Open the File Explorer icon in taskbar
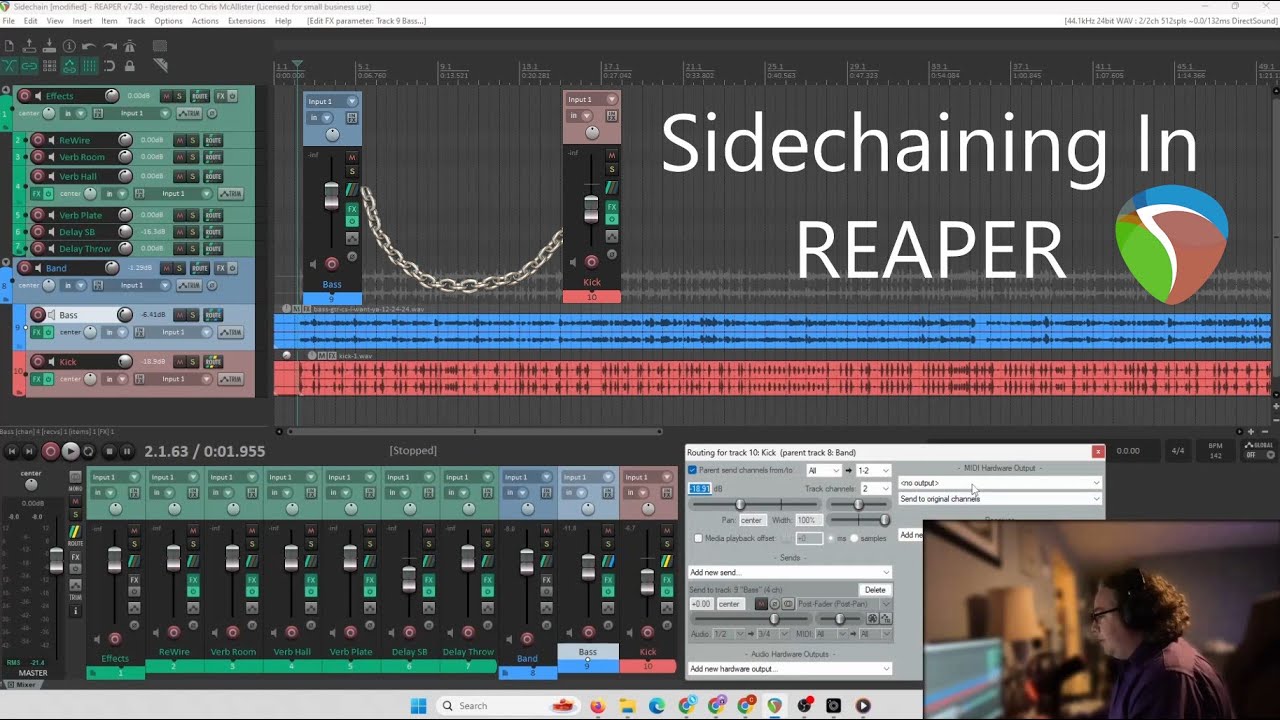 click(627, 706)
